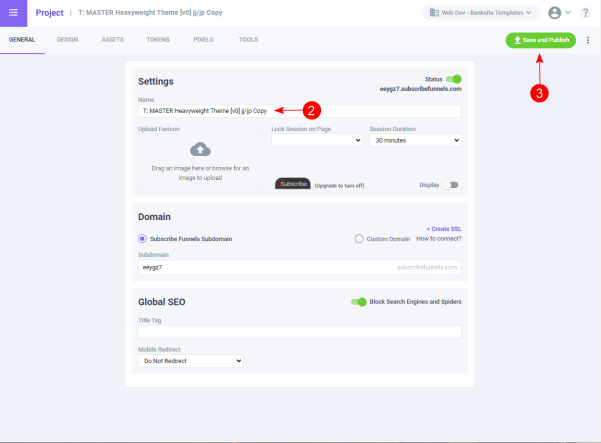Open the hamburger menu icon
Screen dimensions: 601x443
coord(13,12)
